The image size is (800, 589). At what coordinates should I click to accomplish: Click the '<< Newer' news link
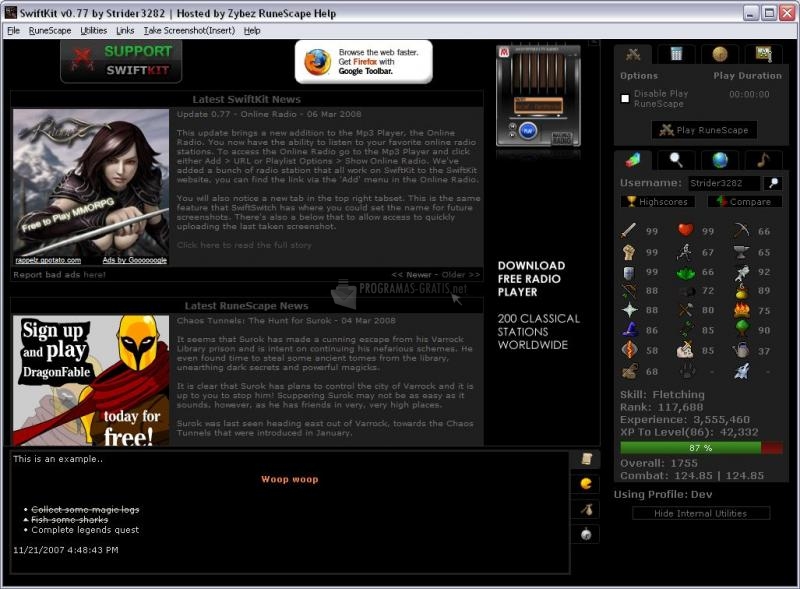pos(411,275)
